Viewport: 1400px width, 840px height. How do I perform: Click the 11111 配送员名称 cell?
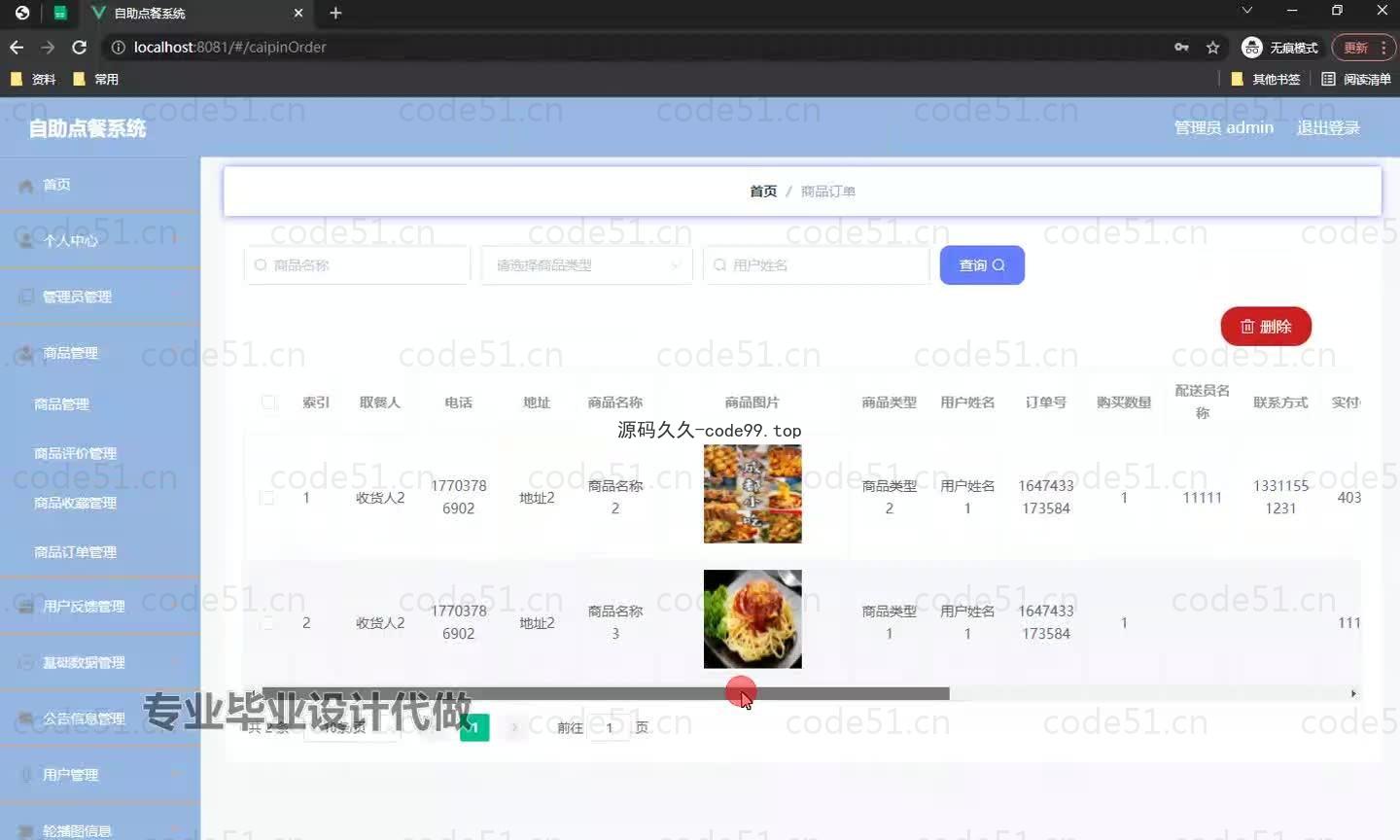[1203, 498]
